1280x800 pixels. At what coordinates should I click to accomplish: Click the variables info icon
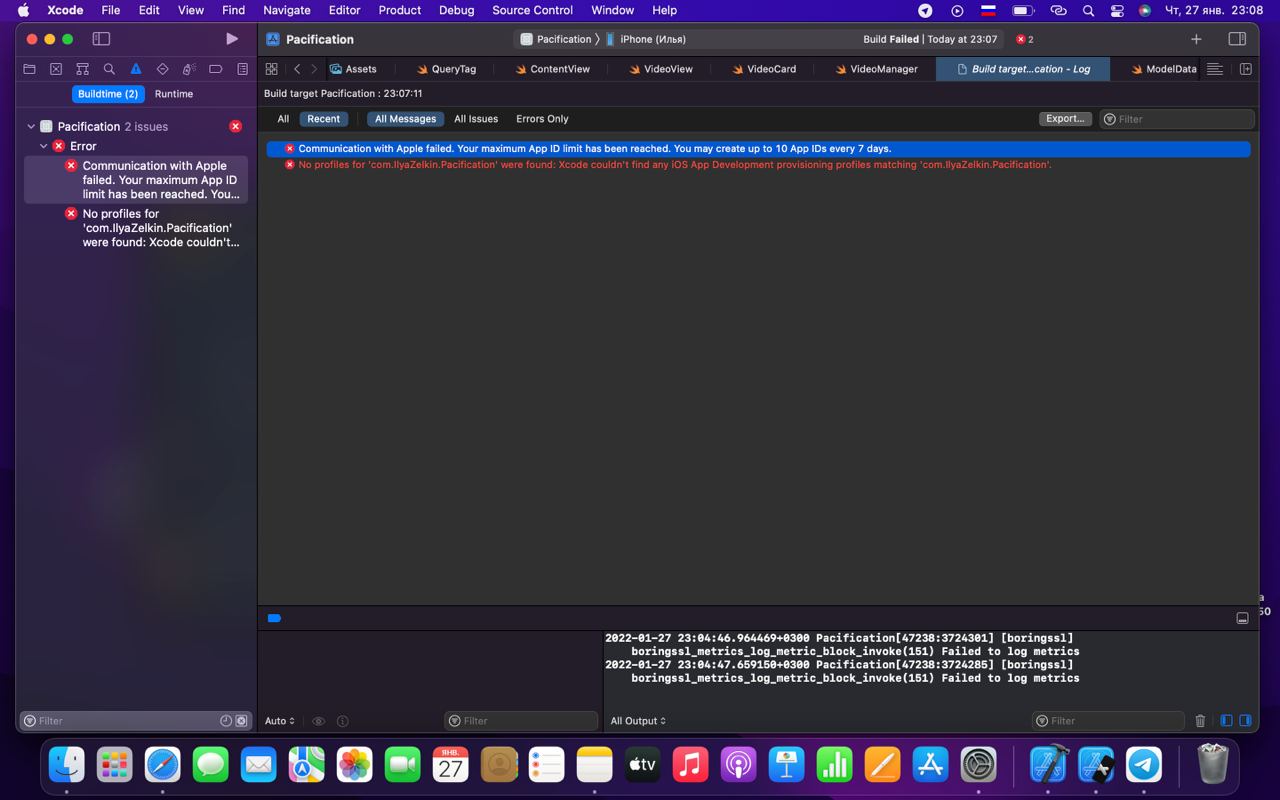pos(343,721)
